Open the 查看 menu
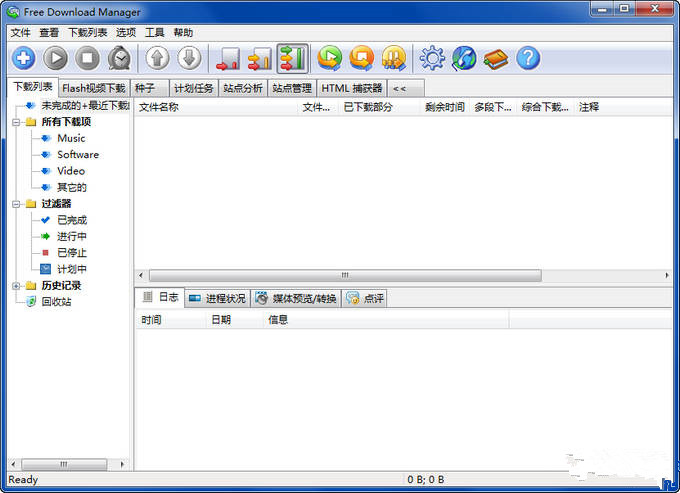The height and width of the screenshot is (493, 680). (x=49, y=33)
